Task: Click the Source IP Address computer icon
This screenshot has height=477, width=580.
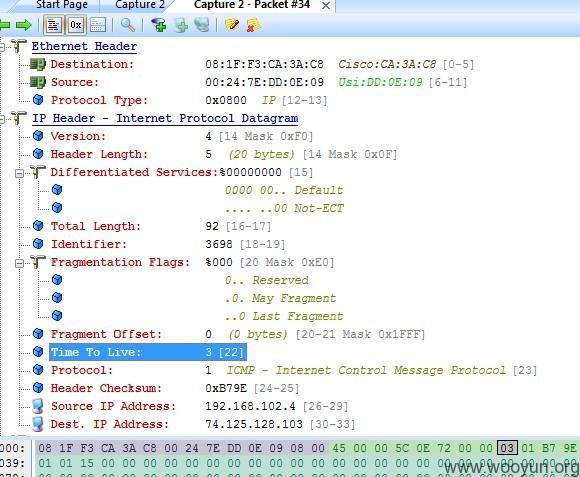Action: [38, 406]
